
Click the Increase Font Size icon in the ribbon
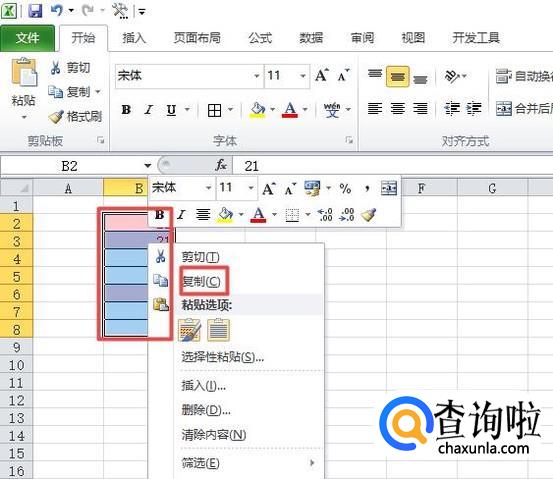pyautogui.click(x=322, y=75)
